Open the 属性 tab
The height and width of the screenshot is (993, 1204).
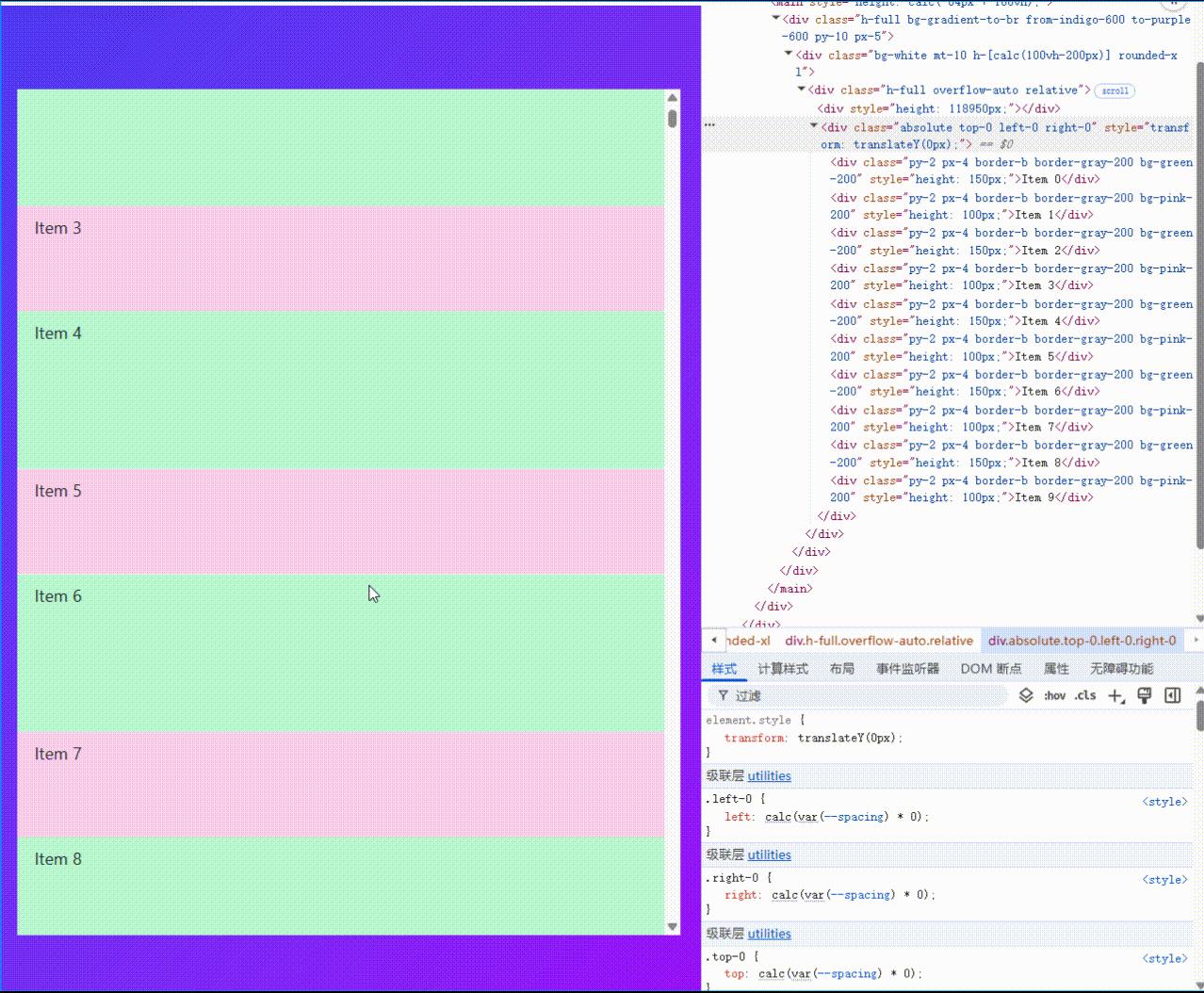1056,668
